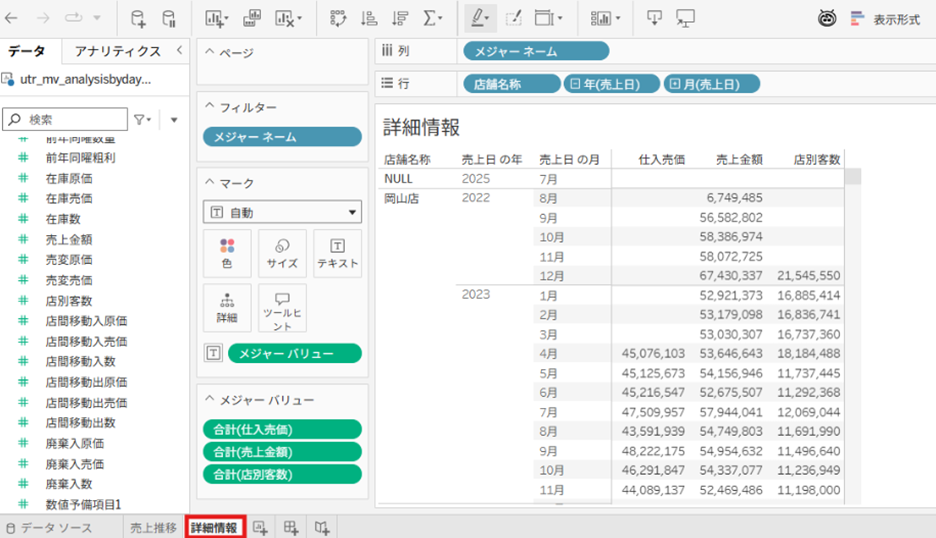
Task: Collapse the side pane with the chevron
Action: point(179,51)
